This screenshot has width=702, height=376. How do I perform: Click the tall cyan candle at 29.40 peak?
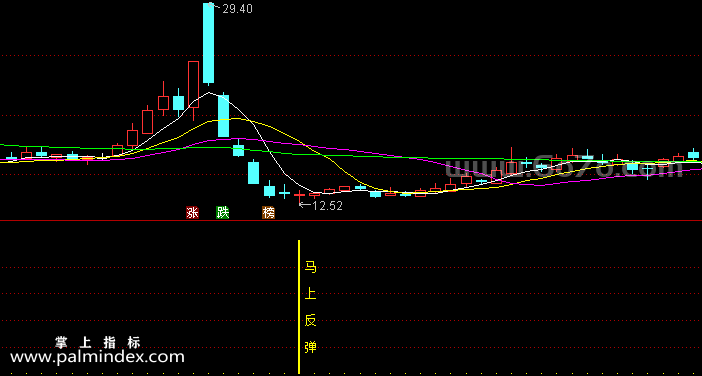point(209,43)
